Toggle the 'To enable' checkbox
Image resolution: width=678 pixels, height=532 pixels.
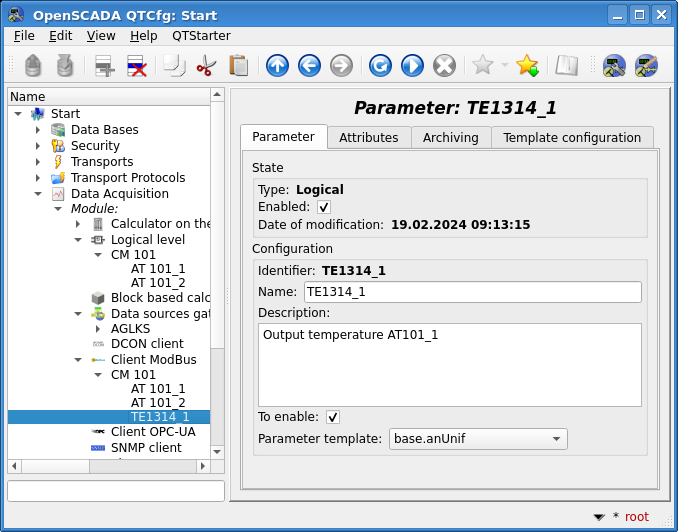333,417
